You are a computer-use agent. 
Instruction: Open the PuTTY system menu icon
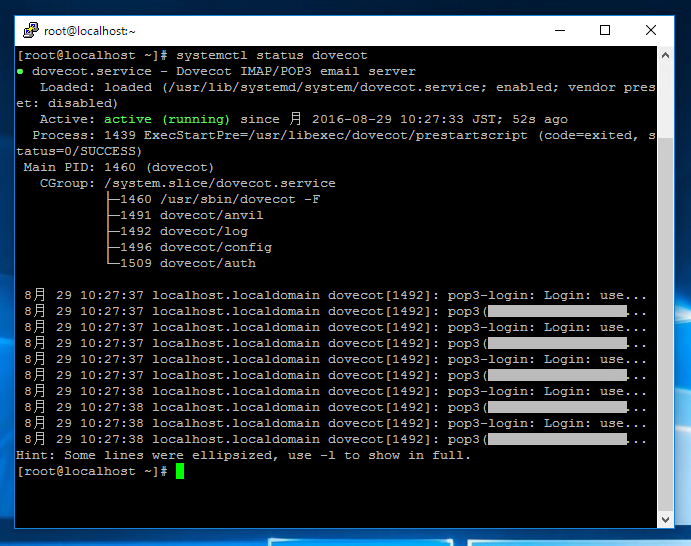click(31, 30)
